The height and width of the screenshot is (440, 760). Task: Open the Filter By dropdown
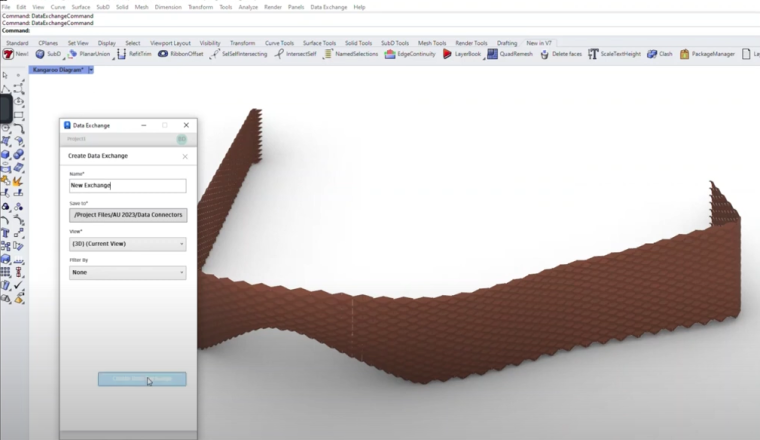127,272
